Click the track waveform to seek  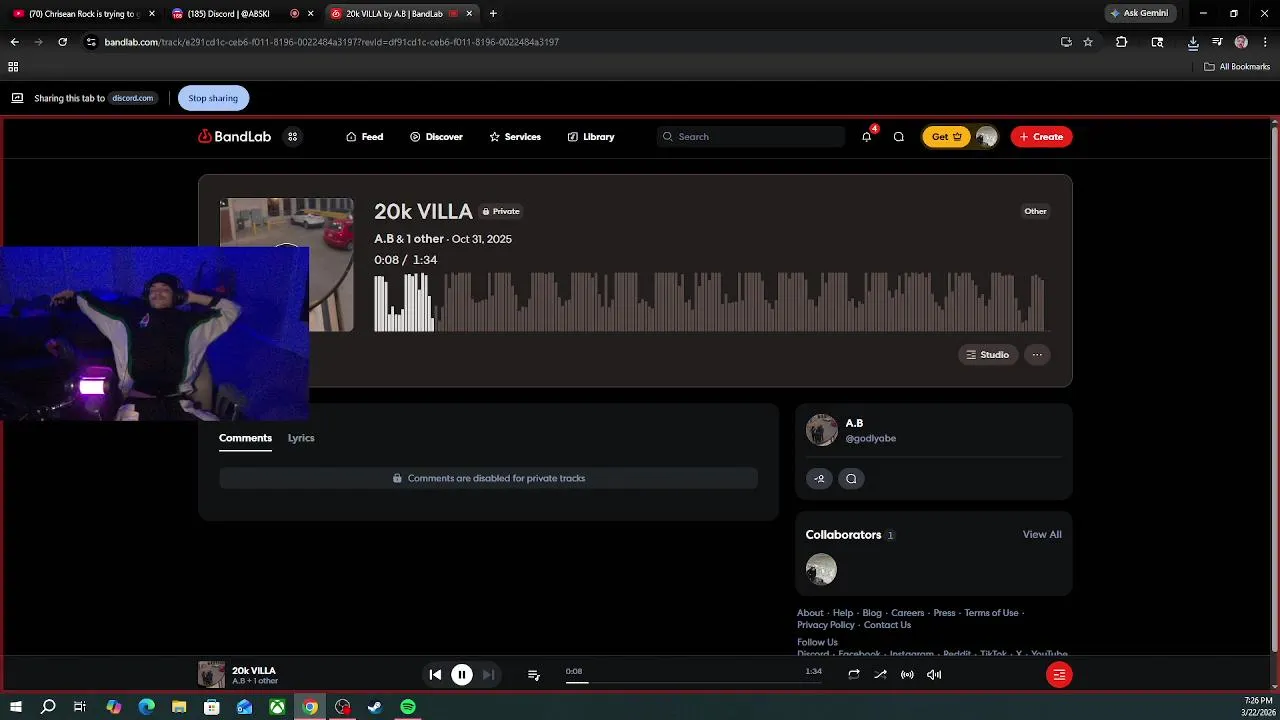710,301
